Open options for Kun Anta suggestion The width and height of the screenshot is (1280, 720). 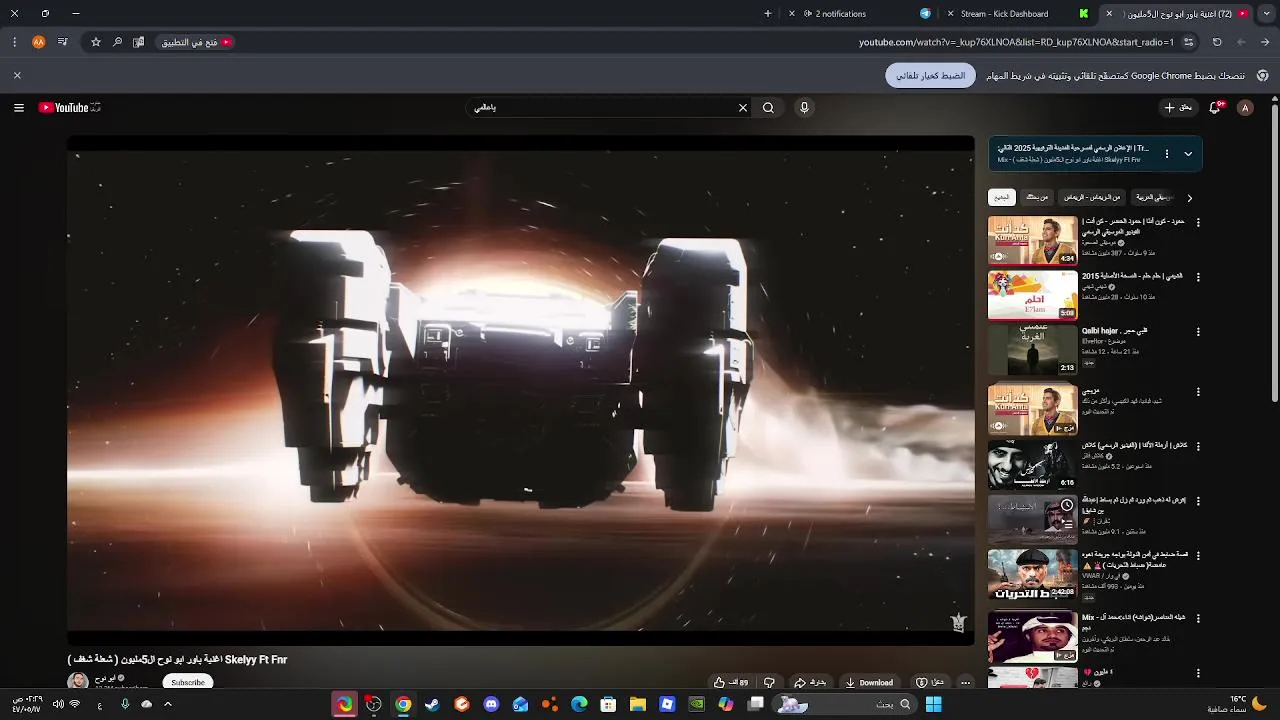[1198, 223]
